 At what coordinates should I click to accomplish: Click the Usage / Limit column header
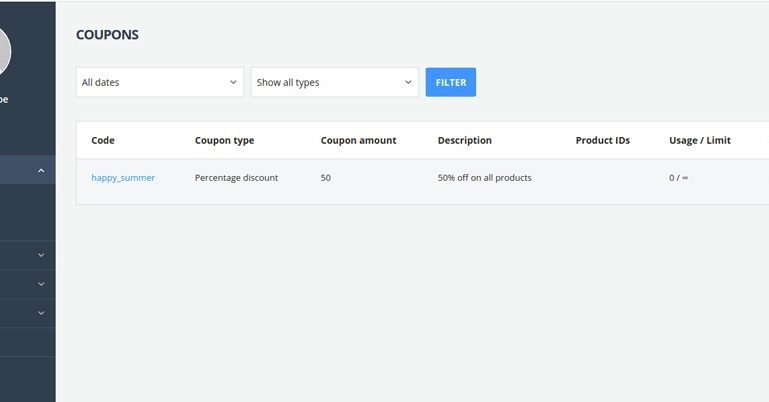700,140
